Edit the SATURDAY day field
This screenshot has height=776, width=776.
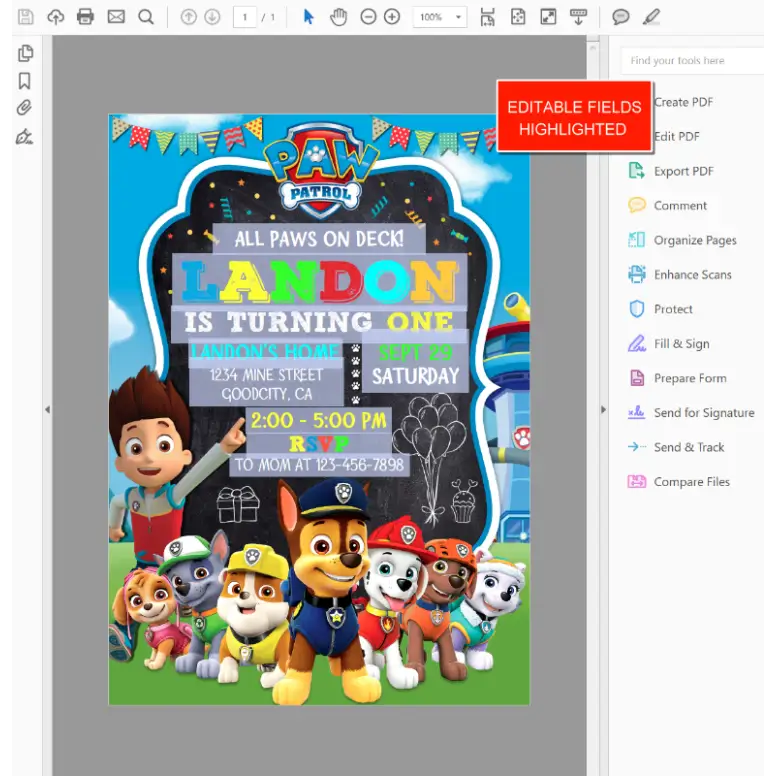pos(415,378)
